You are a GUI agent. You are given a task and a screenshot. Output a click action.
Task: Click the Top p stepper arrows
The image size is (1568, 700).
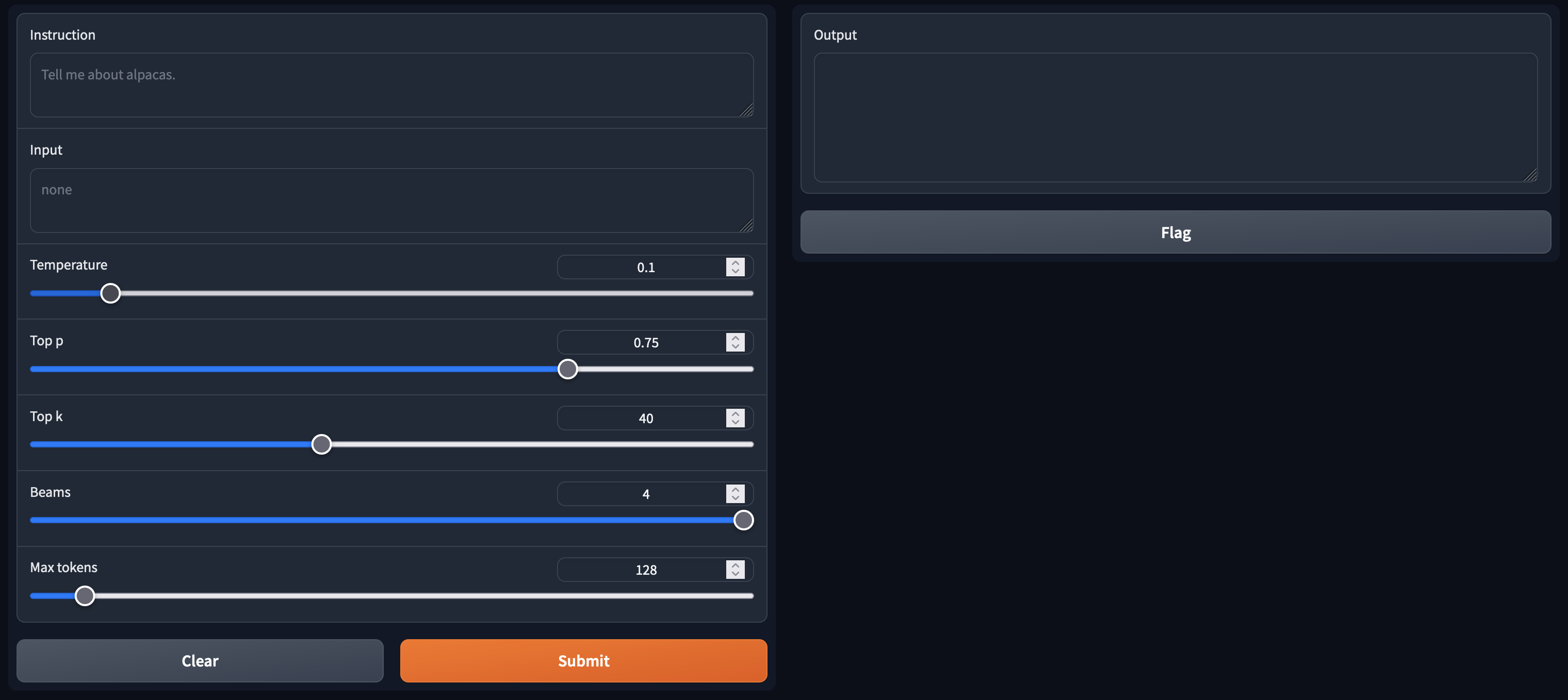pyautogui.click(x=736, y=342)
